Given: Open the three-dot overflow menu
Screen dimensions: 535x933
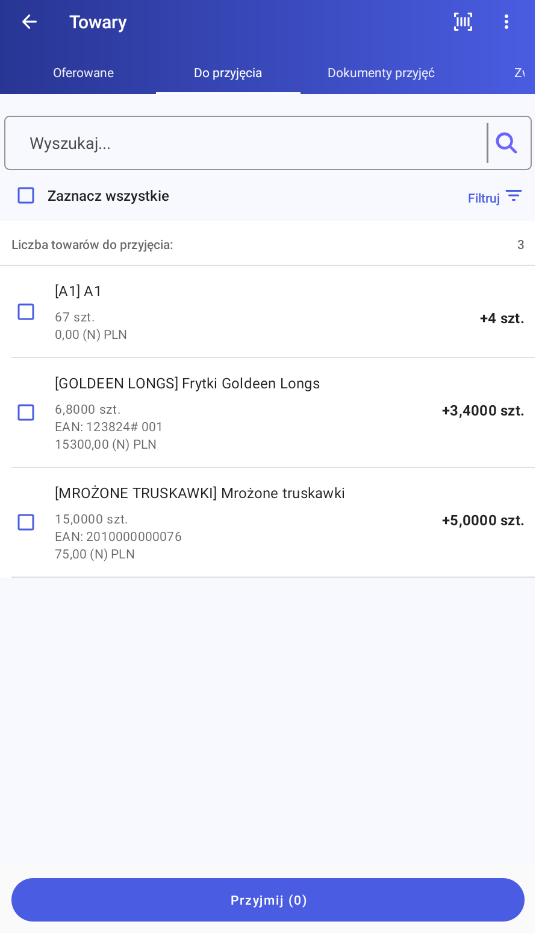Looking at the screenshot, I should pyautogui.click(x=506, y=22).
